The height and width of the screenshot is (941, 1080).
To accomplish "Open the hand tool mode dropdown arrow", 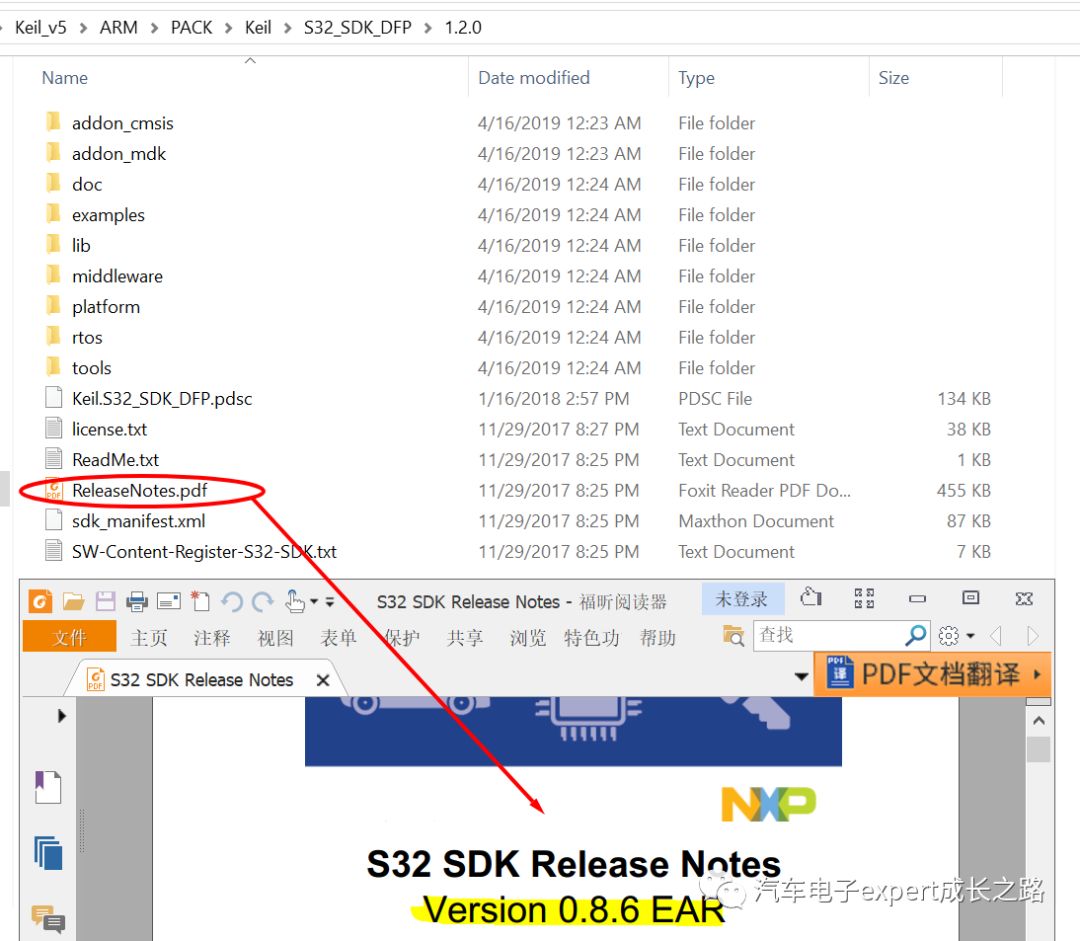I will [314, 601].
